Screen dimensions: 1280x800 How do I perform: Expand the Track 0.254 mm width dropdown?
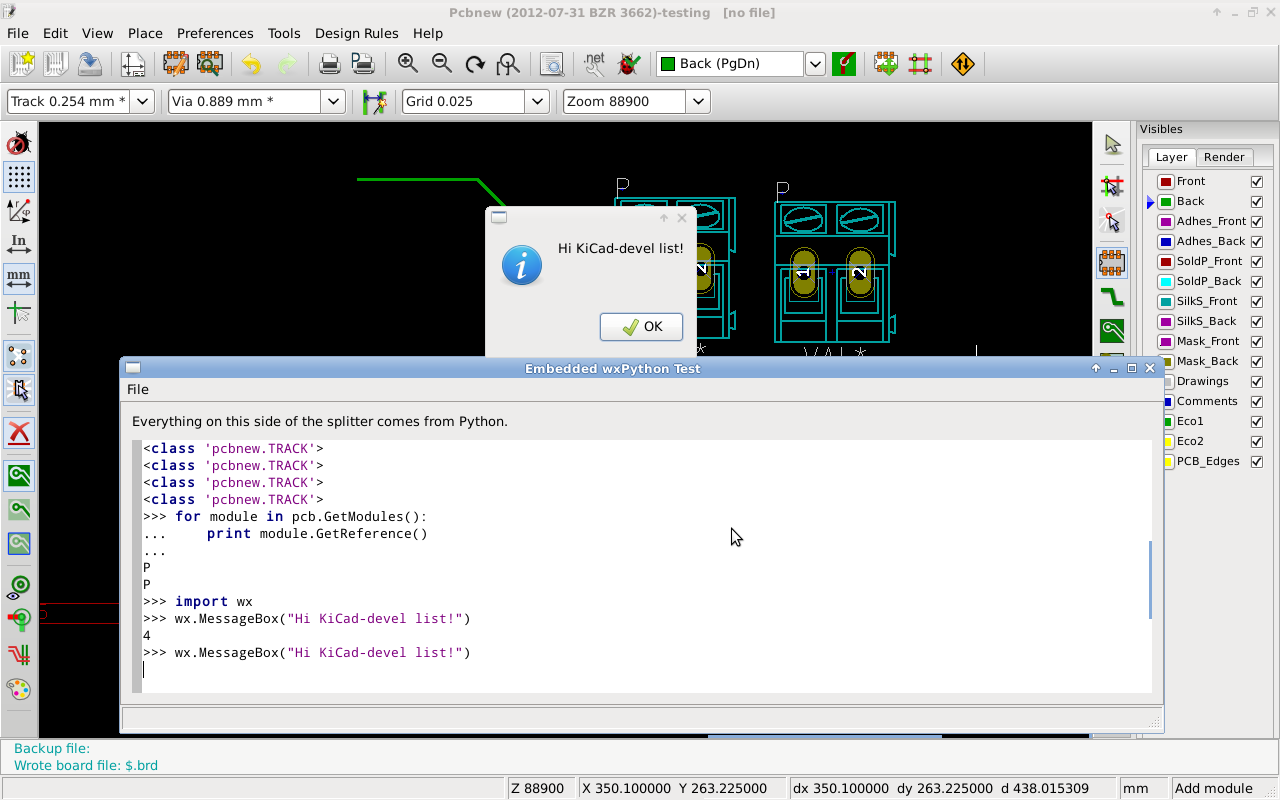click(x=142, y=101)
